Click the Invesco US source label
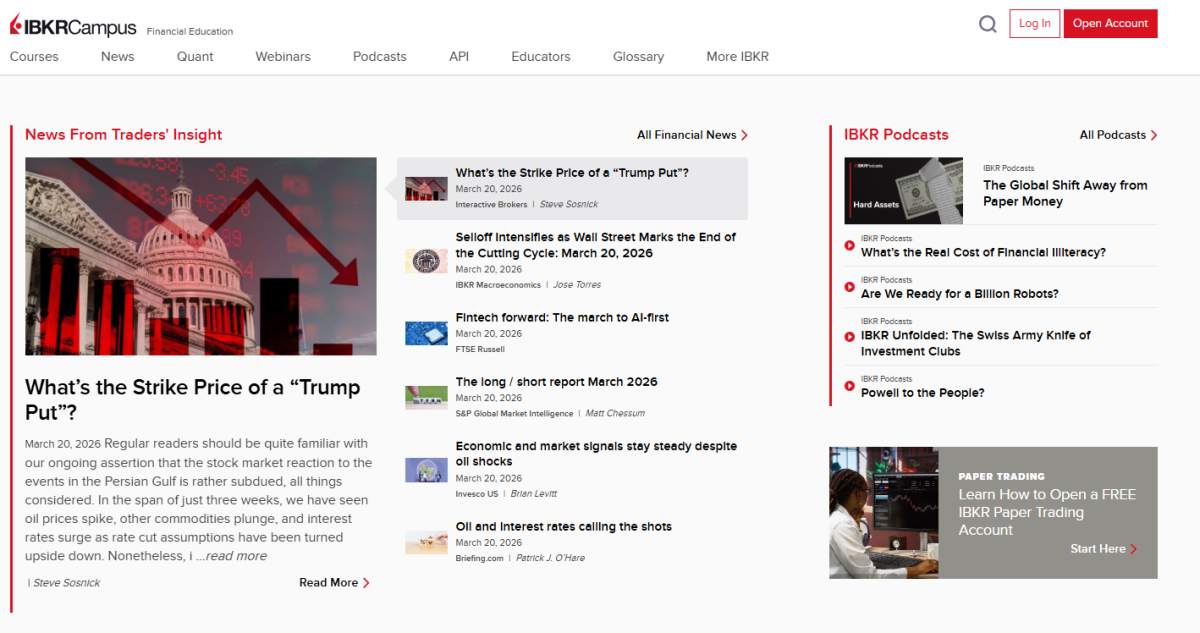The height and width of the screenshot is (633, 1200). click(477, 494)
